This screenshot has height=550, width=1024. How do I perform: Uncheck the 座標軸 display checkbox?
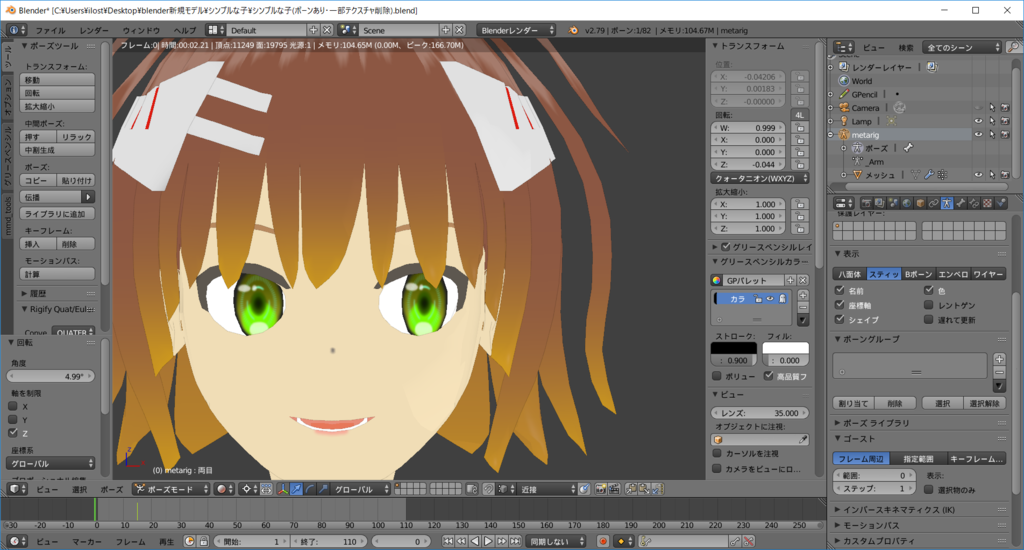click(x=840, y=305)
